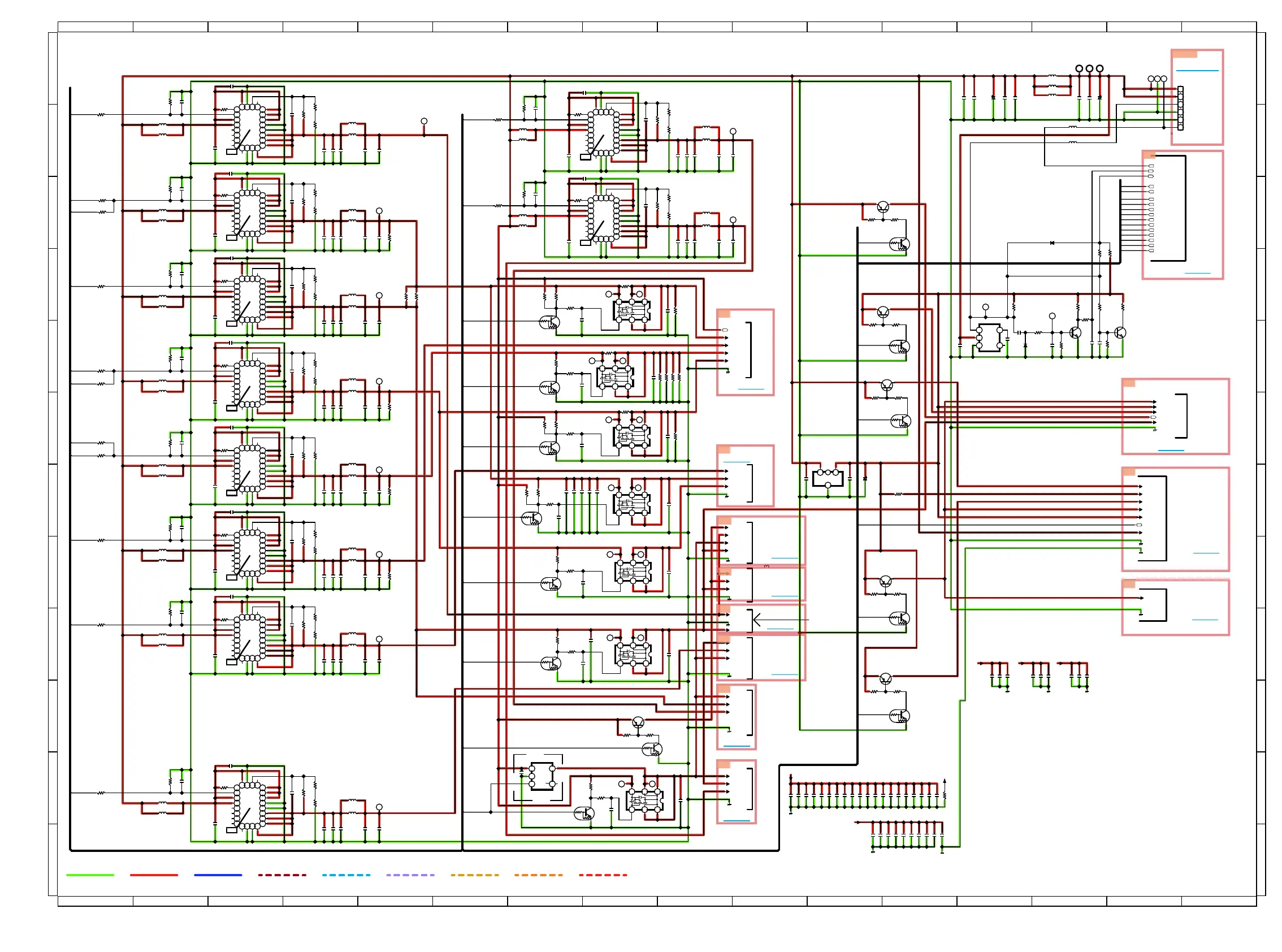Pick the dashed bright-red legend line
The width and height of the screenshot is (1282, 952).
603,875
